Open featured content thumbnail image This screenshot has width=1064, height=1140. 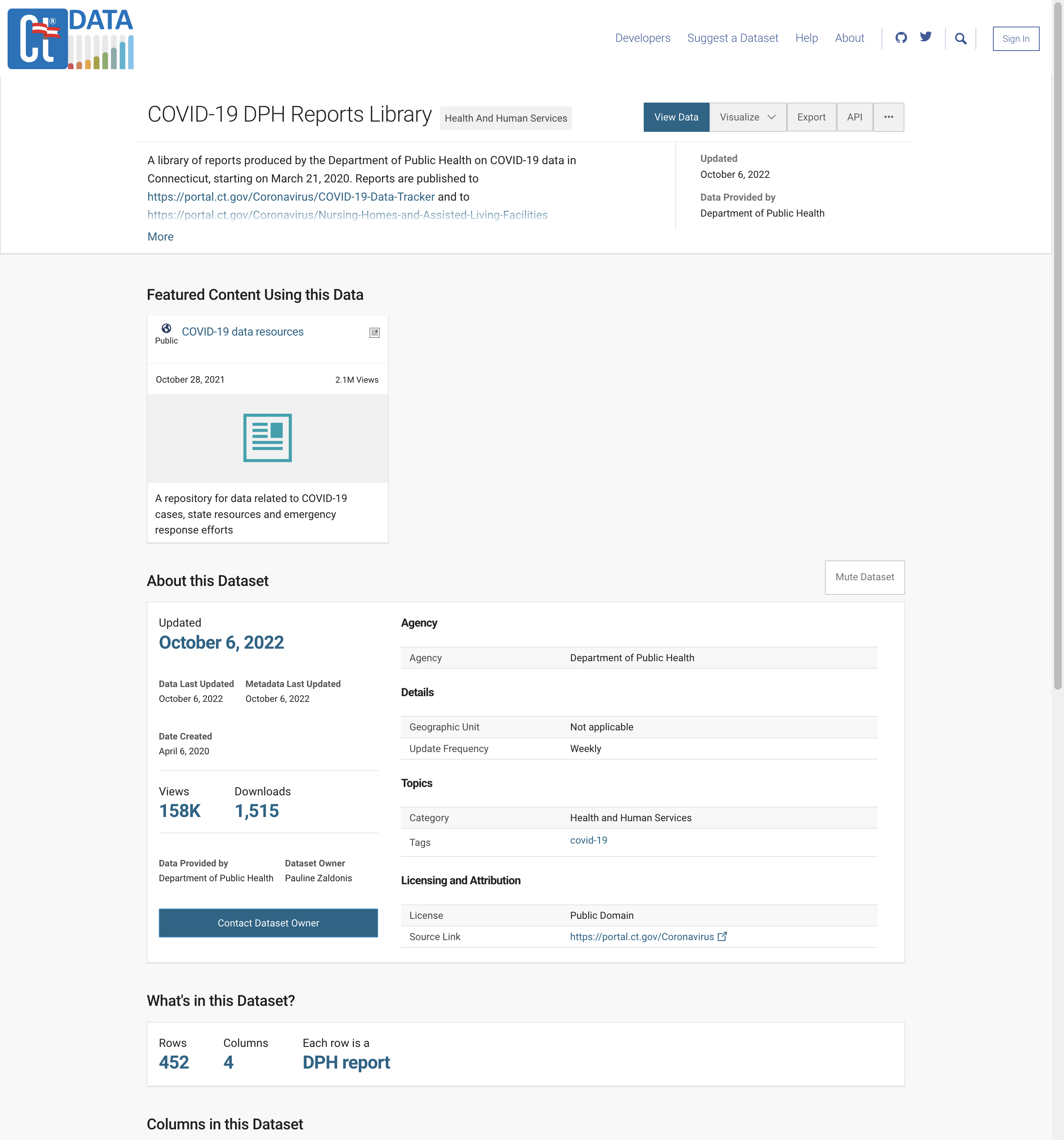point(267,438)
